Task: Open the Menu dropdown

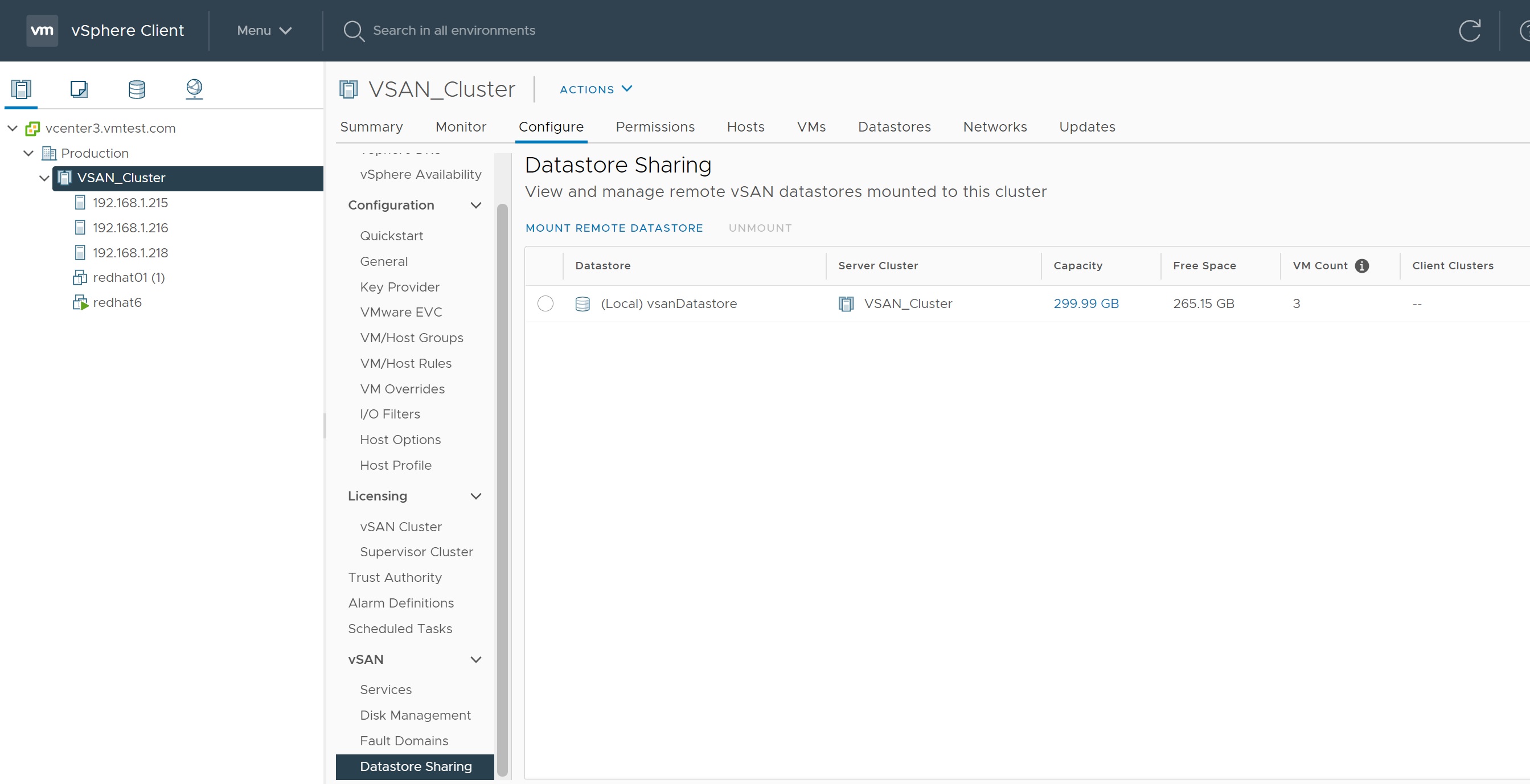Action: tap(264, 30)
